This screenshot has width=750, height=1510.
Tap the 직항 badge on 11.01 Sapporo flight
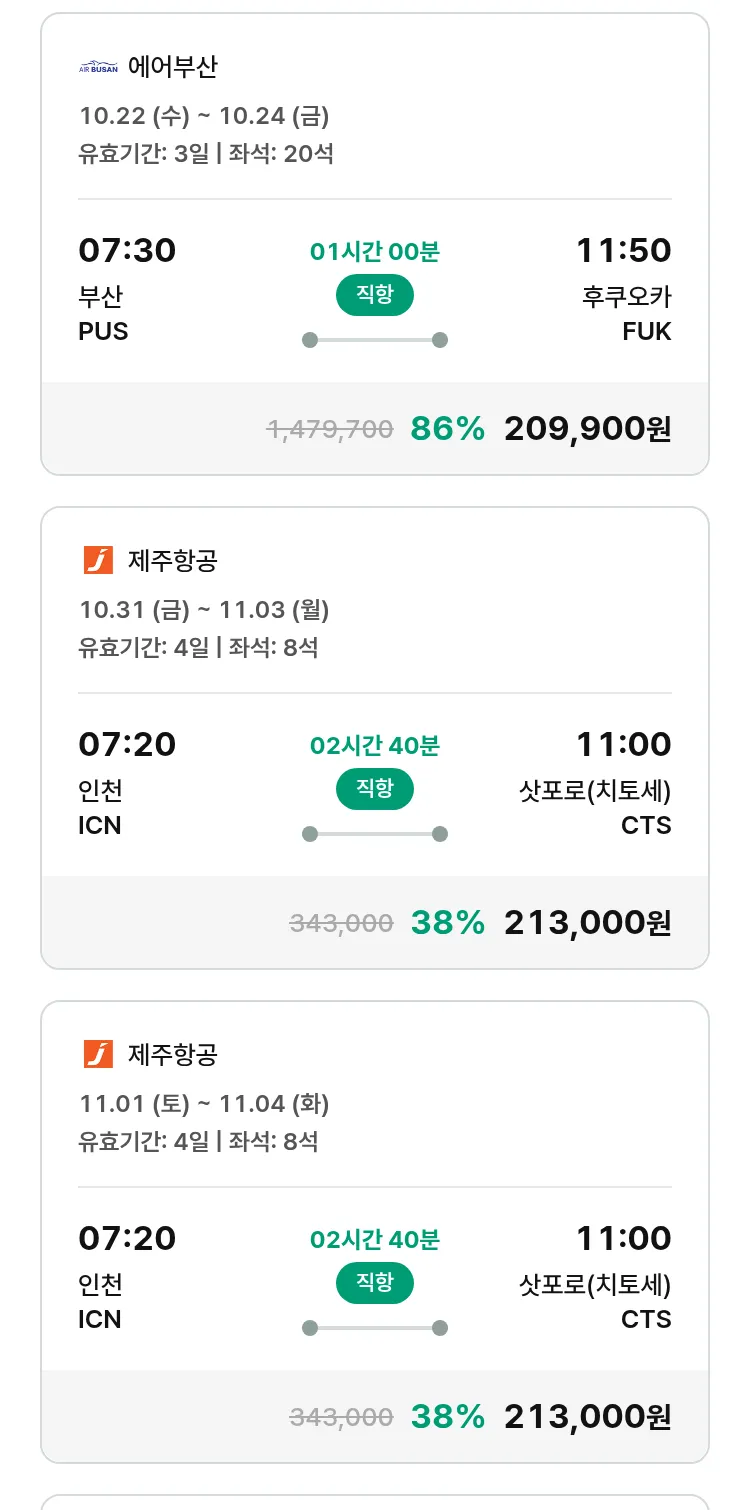[x=374, y=1284]
